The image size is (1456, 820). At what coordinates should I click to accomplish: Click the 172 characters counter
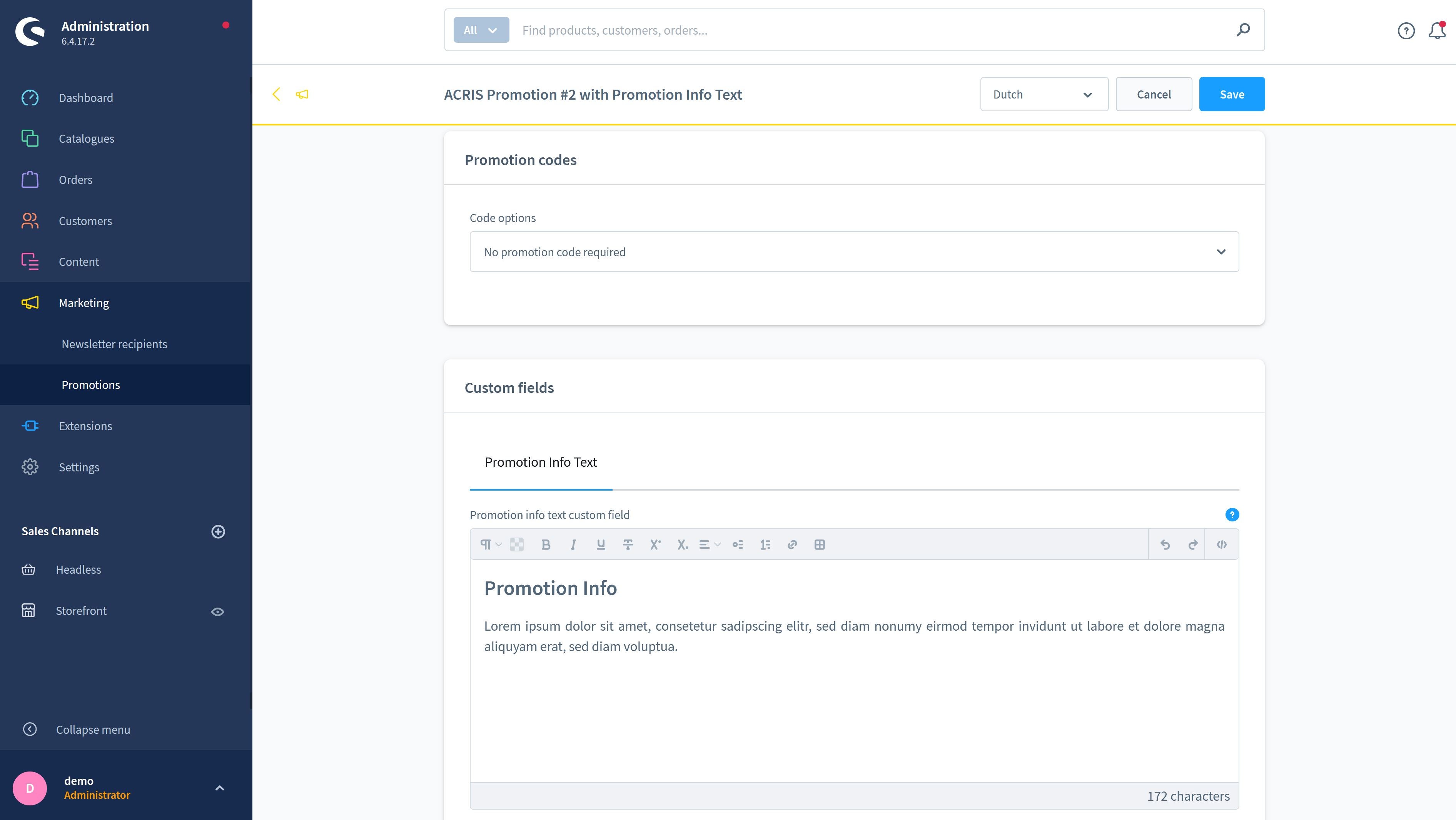tap(1188, 796)
